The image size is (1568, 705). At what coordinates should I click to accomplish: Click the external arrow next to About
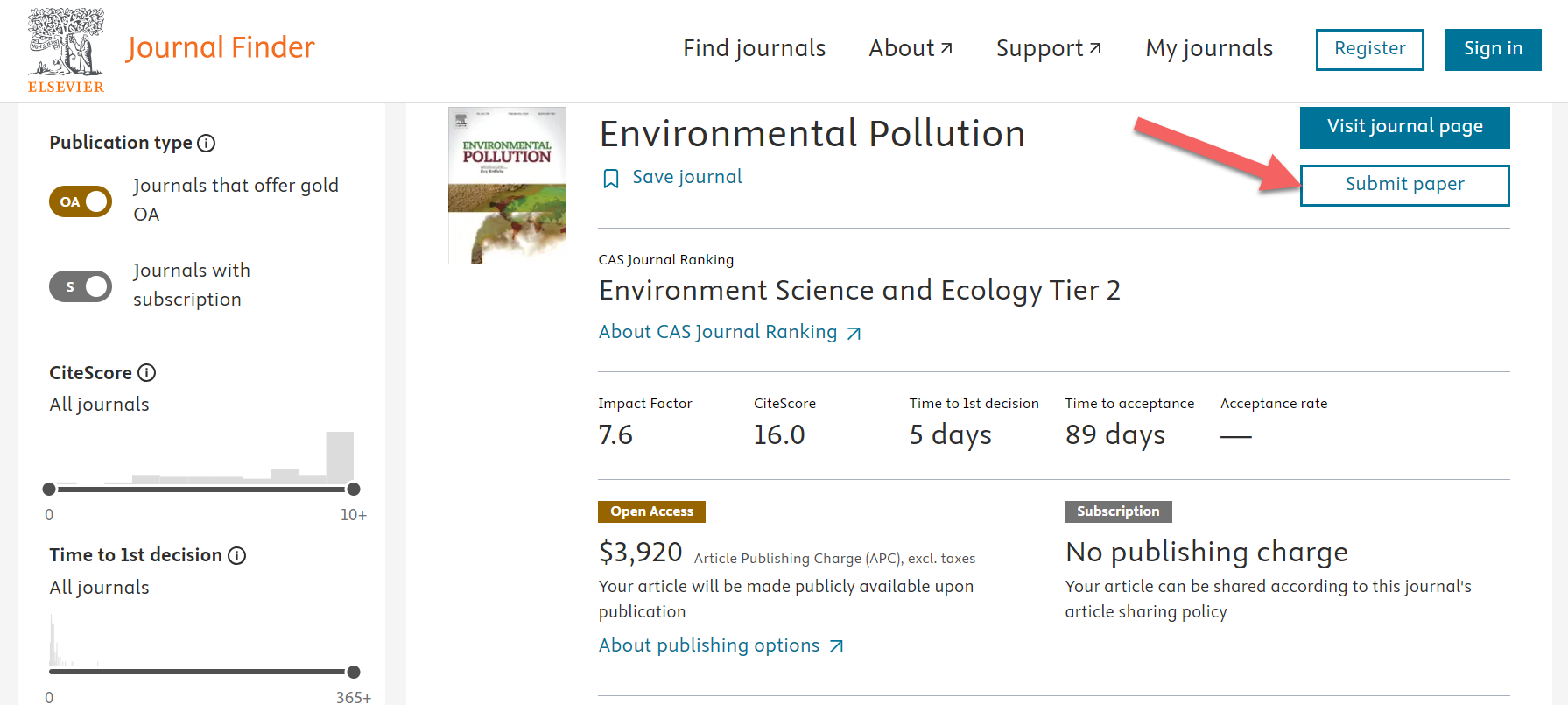tap(946, 48)
